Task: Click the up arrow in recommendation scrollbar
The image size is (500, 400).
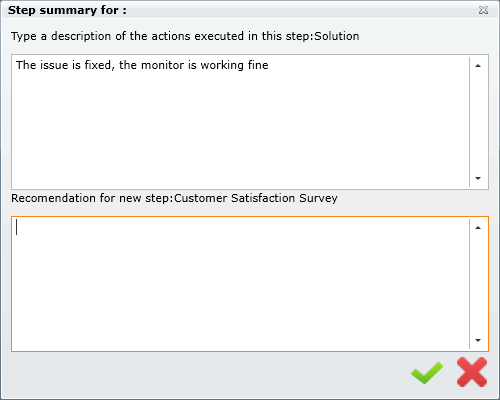Action: [x=478, y=228]
